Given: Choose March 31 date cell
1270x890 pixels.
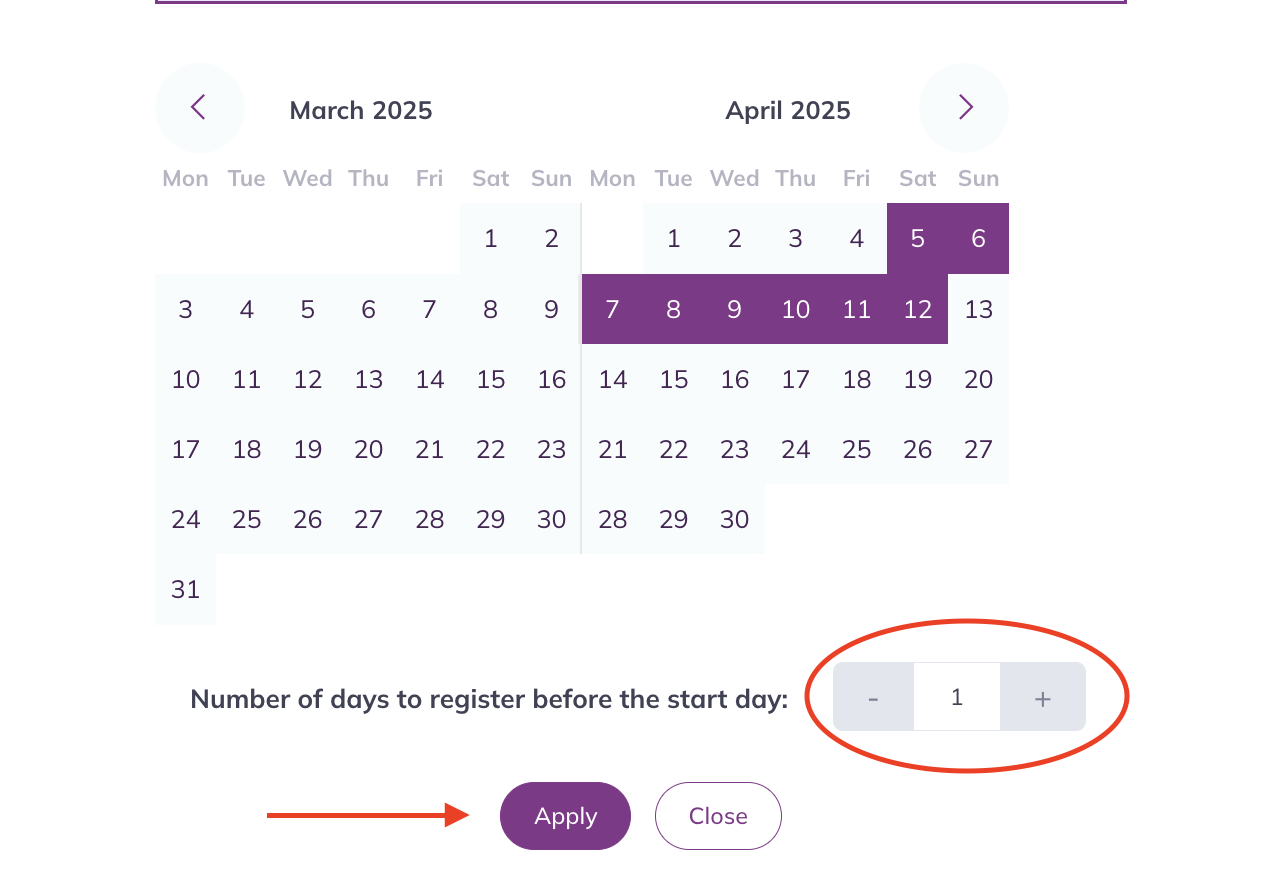Looking at the screenshot, I should click(x=186, y=589).
